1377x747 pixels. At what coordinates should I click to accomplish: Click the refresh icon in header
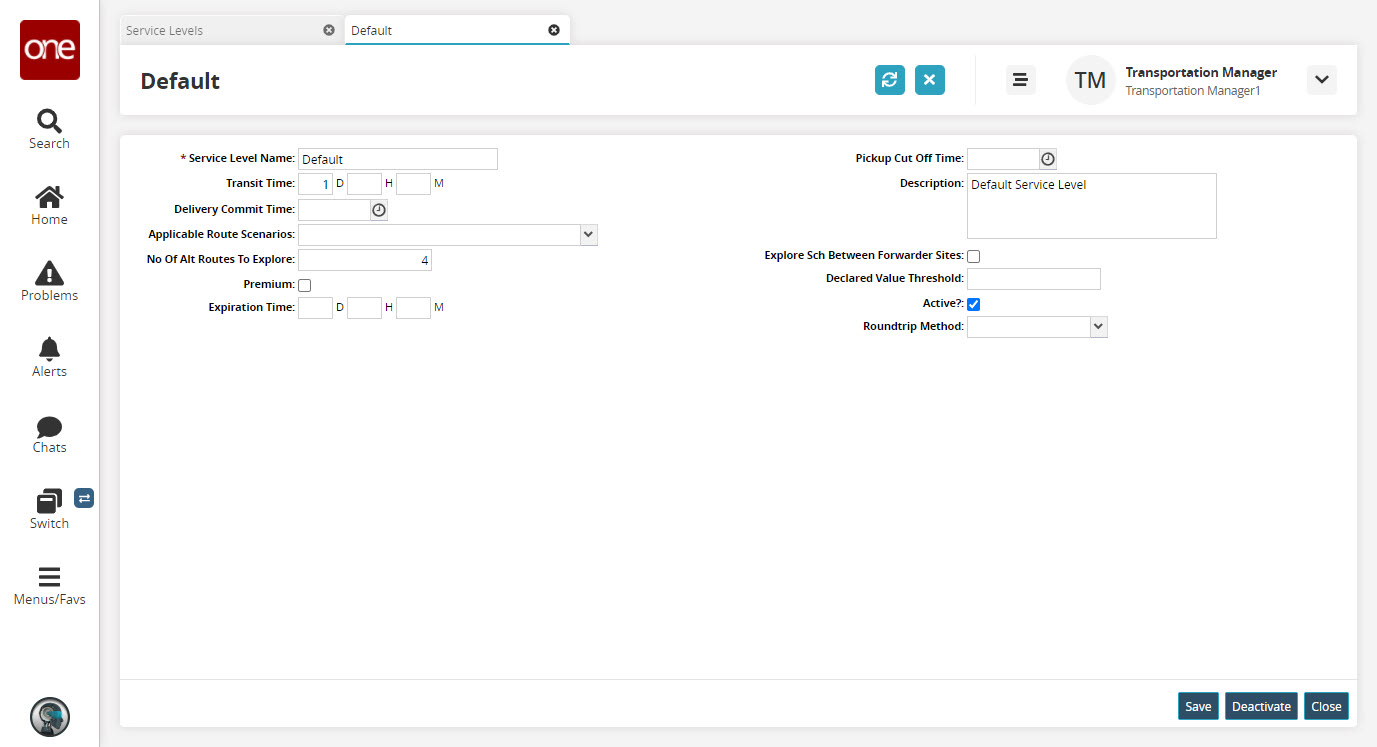click(x=889, y=80)
